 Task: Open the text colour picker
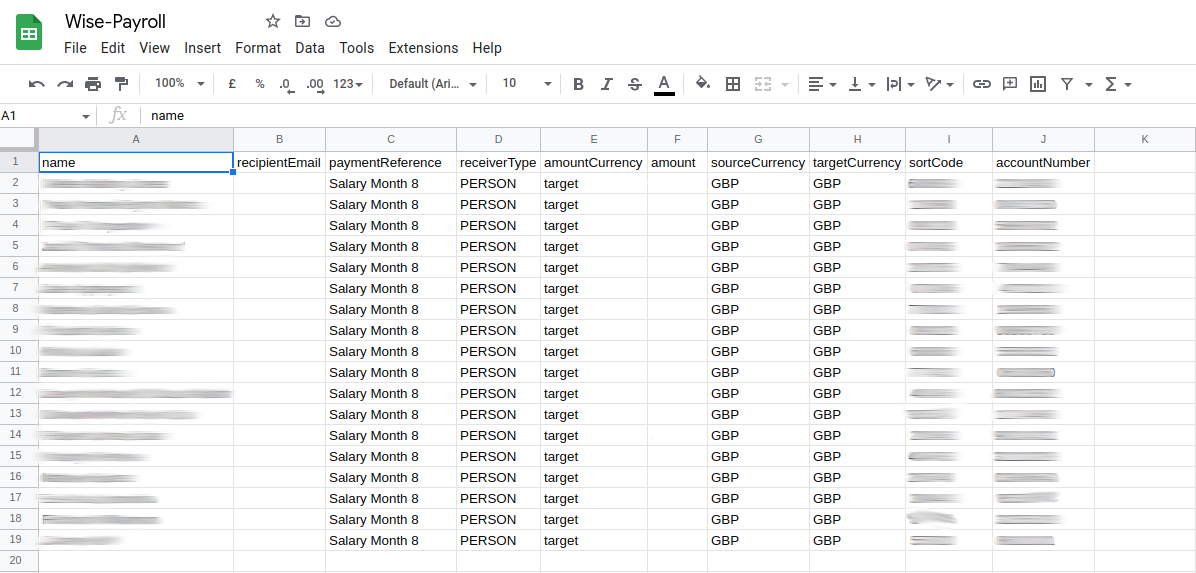point(664,85)
